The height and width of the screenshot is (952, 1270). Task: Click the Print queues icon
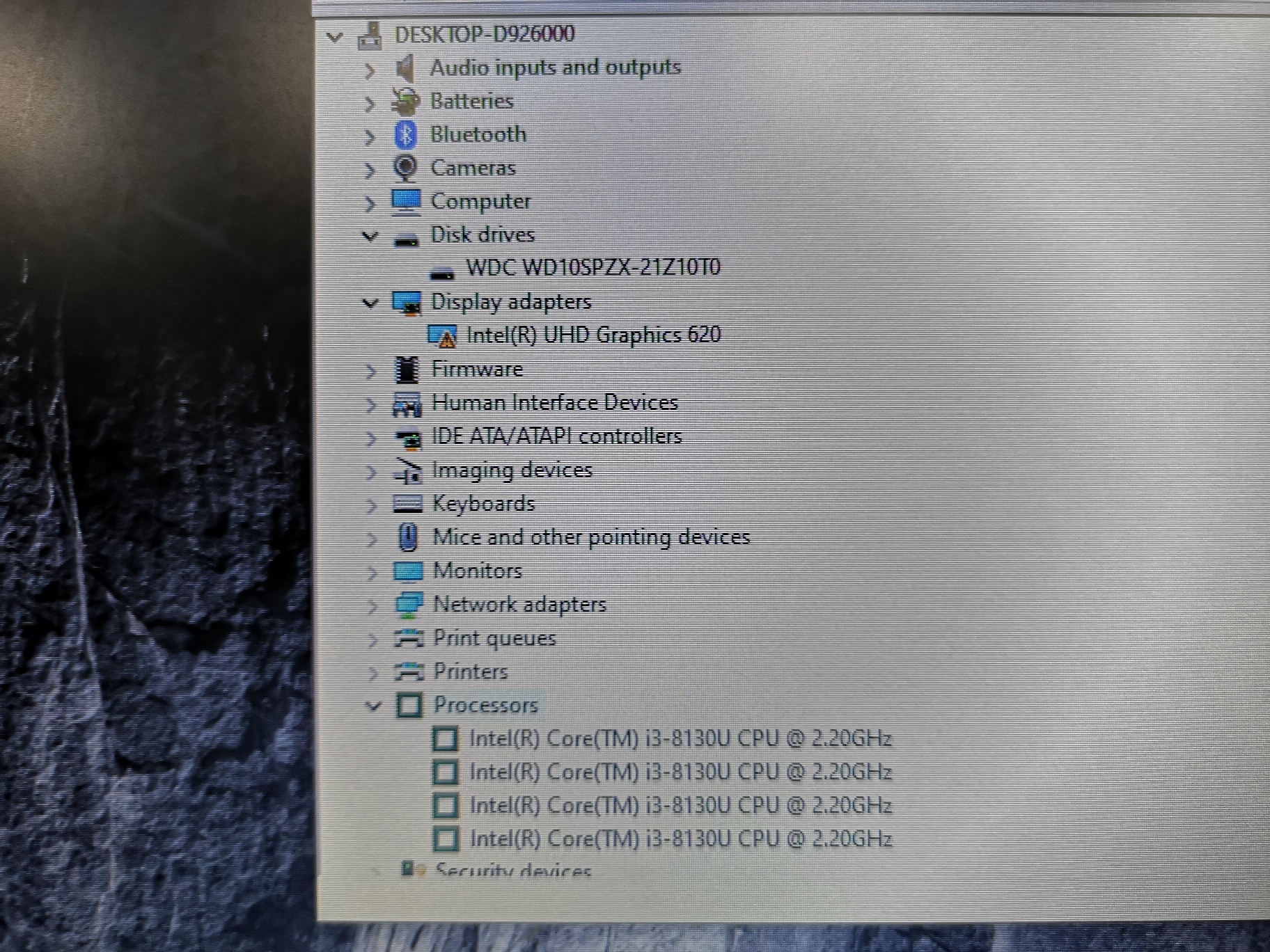click(409, 639)
